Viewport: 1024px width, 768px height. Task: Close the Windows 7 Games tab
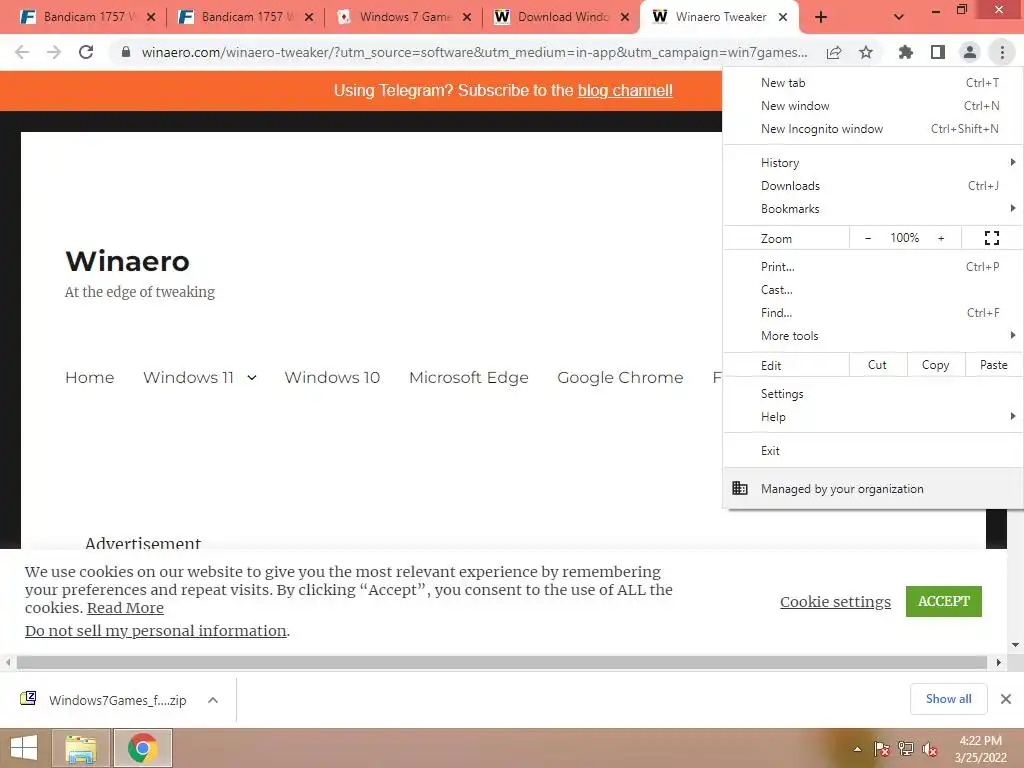point(467,18)
